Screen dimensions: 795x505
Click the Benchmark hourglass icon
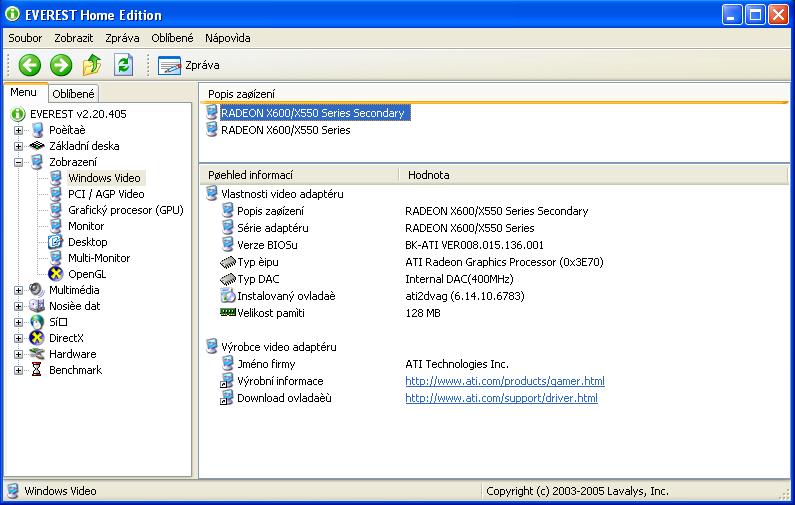point(37,370)
